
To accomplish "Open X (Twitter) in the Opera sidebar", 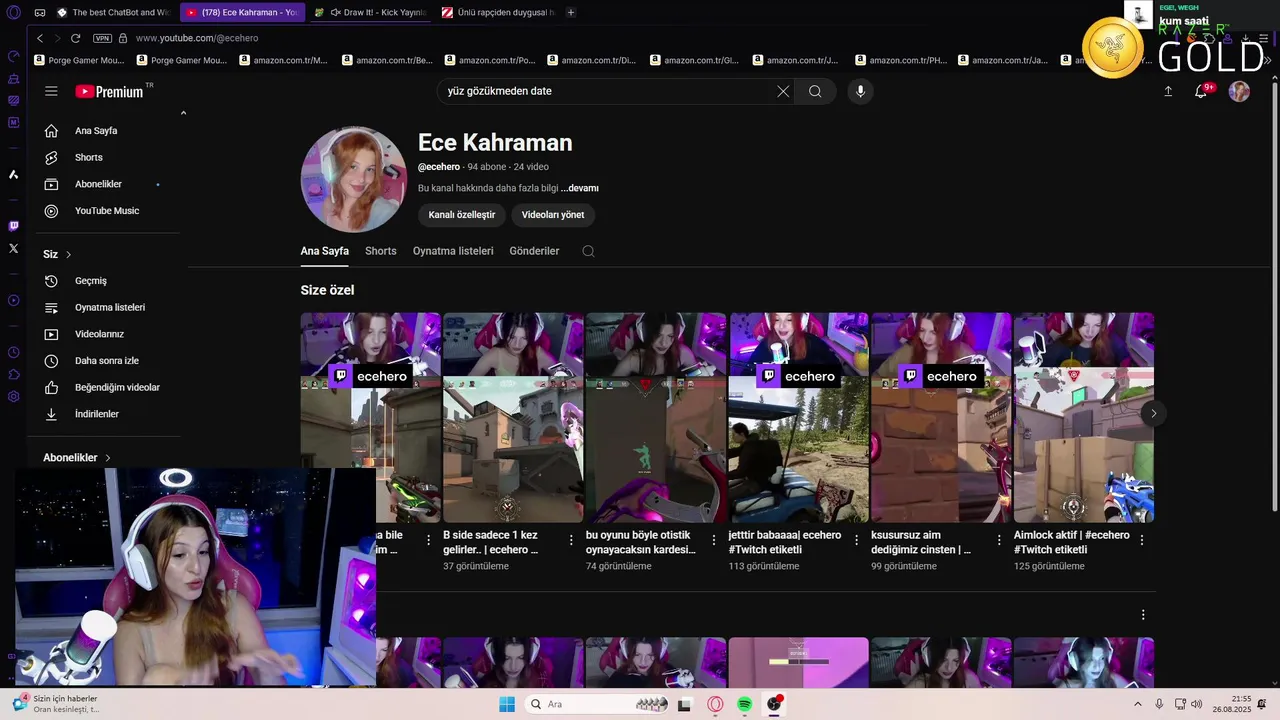I will (x=13, y=248).
